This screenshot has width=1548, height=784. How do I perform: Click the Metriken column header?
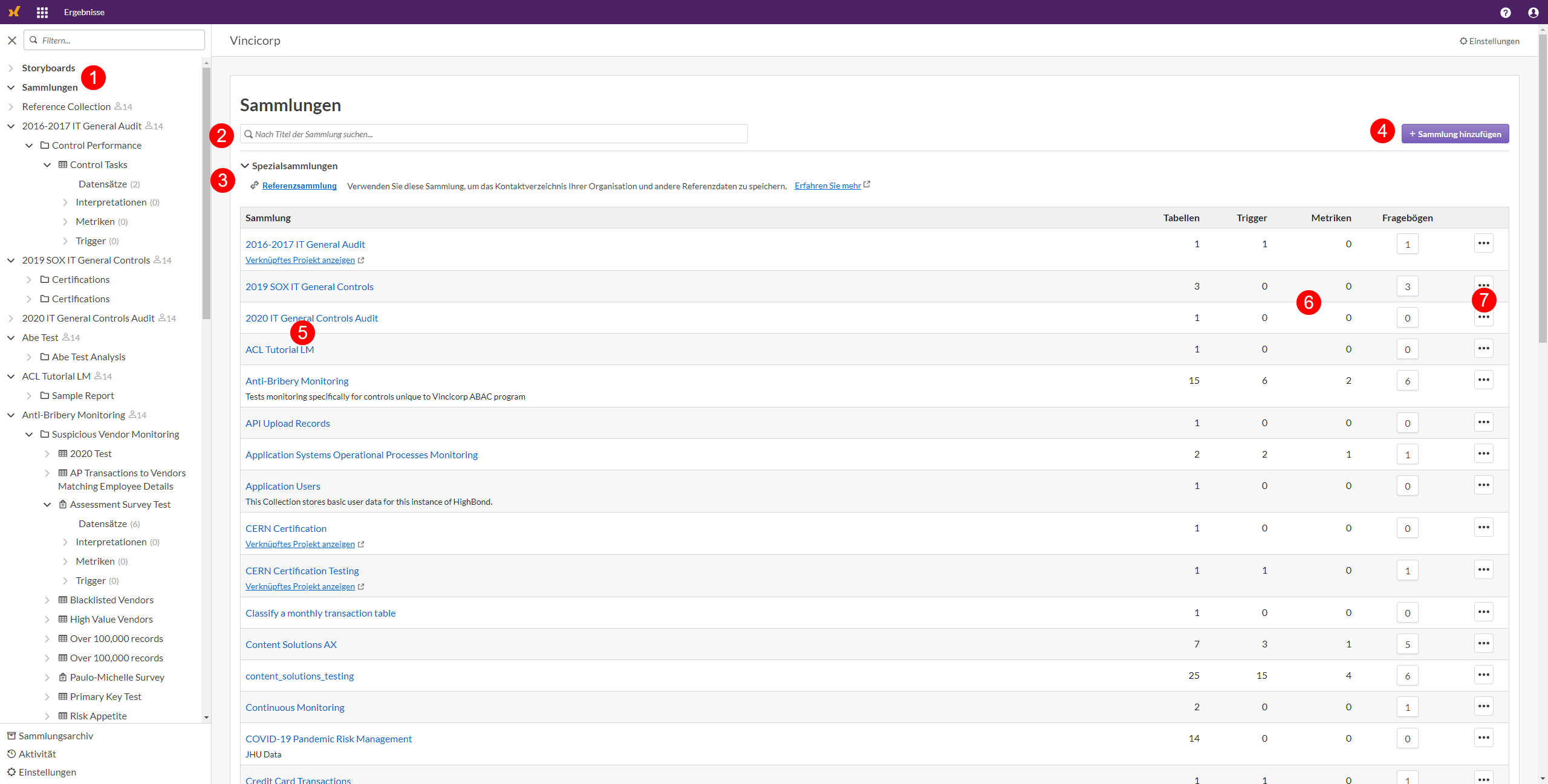1331,218
